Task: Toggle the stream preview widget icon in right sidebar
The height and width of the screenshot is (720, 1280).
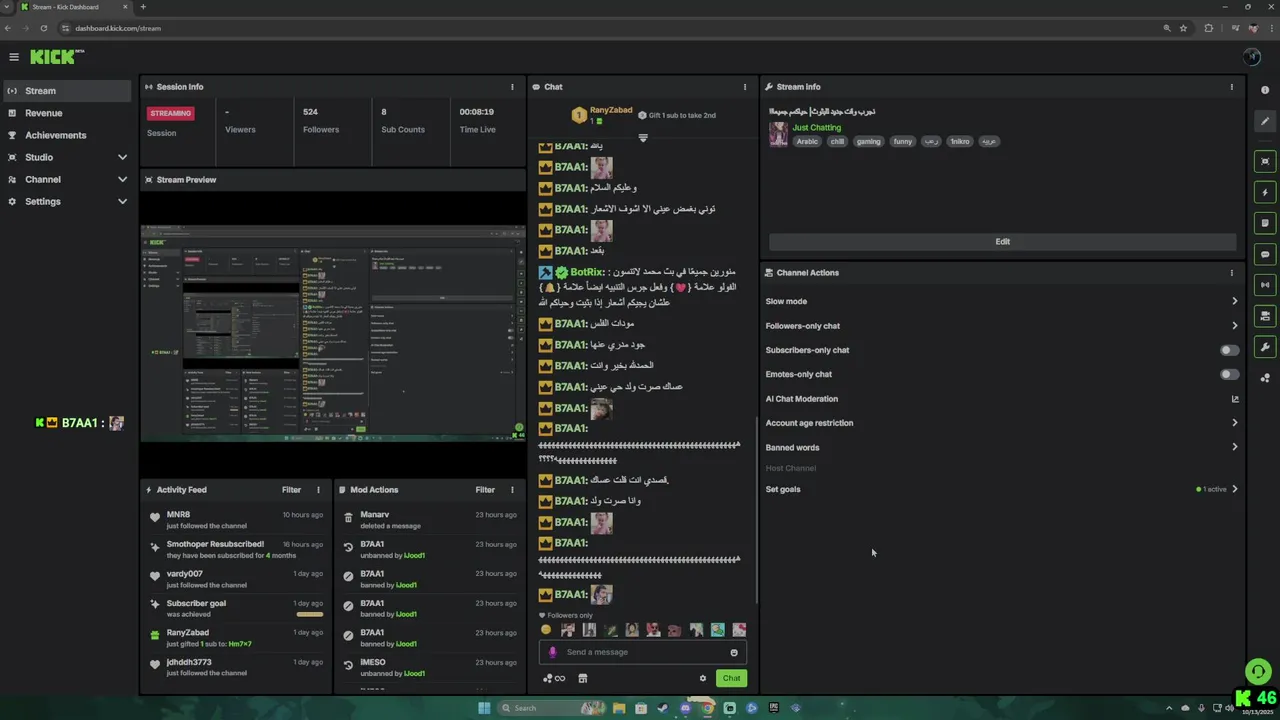Action: [1265, 161]
